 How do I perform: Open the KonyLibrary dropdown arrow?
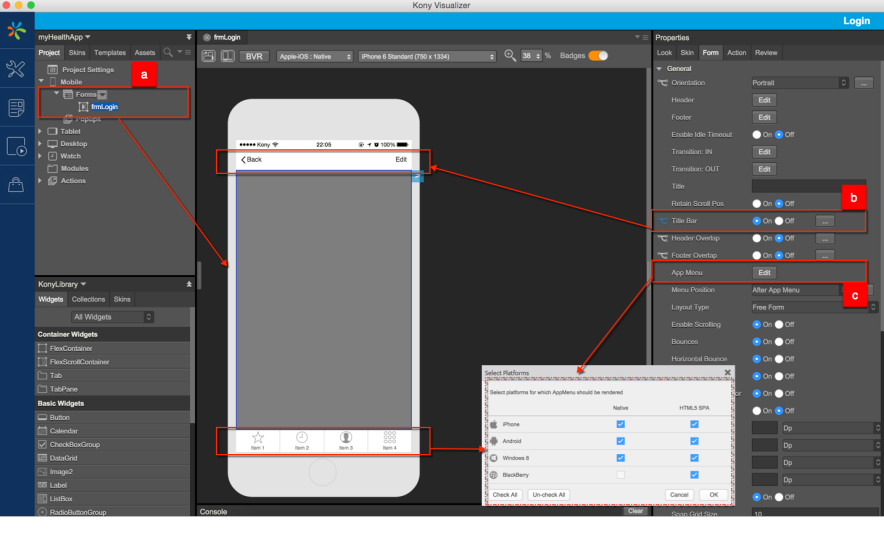83,284
